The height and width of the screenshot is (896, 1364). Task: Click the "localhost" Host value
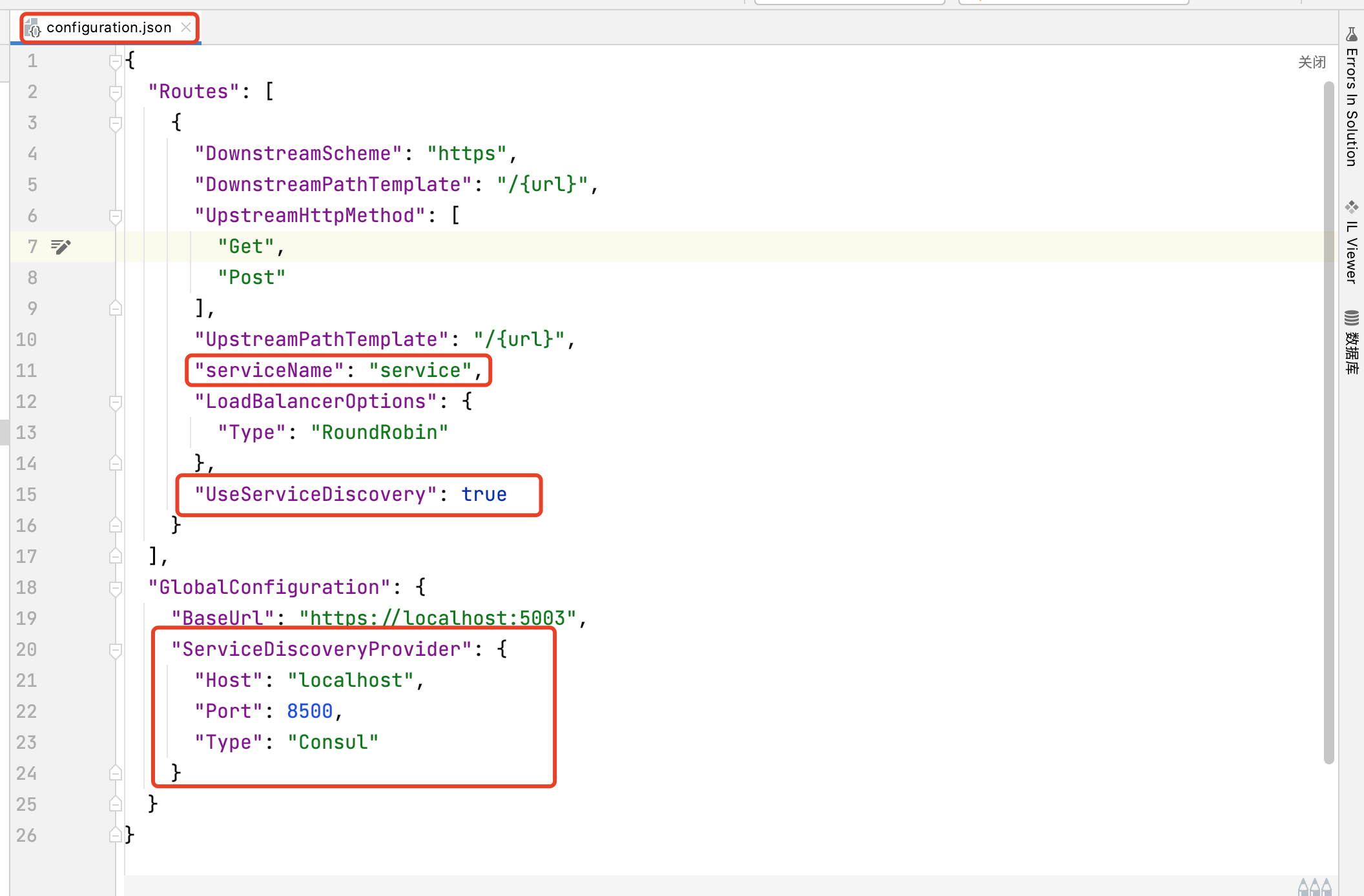pyautogui.click(x=351, y=680)
